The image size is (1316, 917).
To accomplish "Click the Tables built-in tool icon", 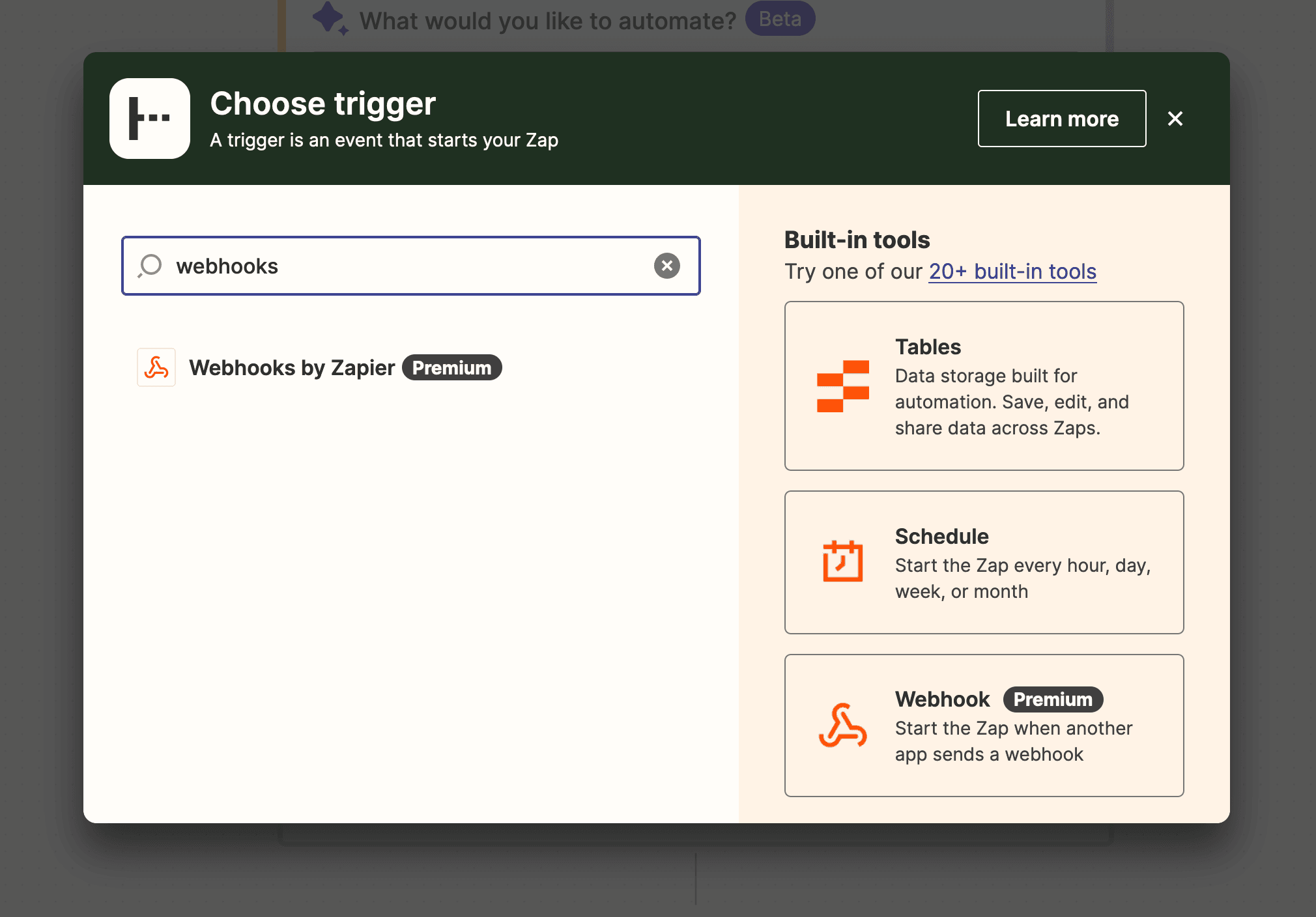I will [842, 386].
